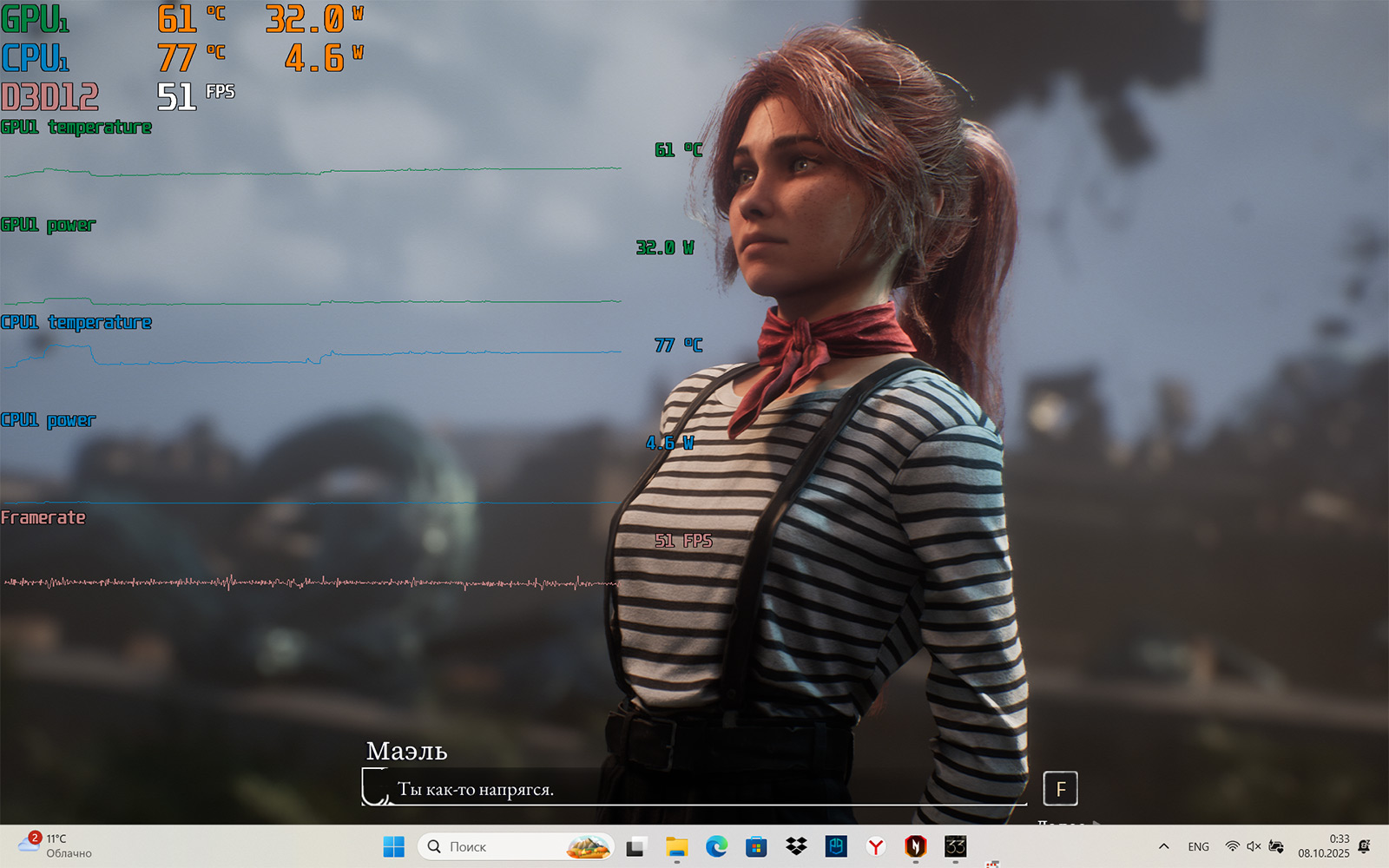Screen dimensions: 1389x868
Task: Open the Wi-Fi network flyout
Action: tap(1232, 846)
